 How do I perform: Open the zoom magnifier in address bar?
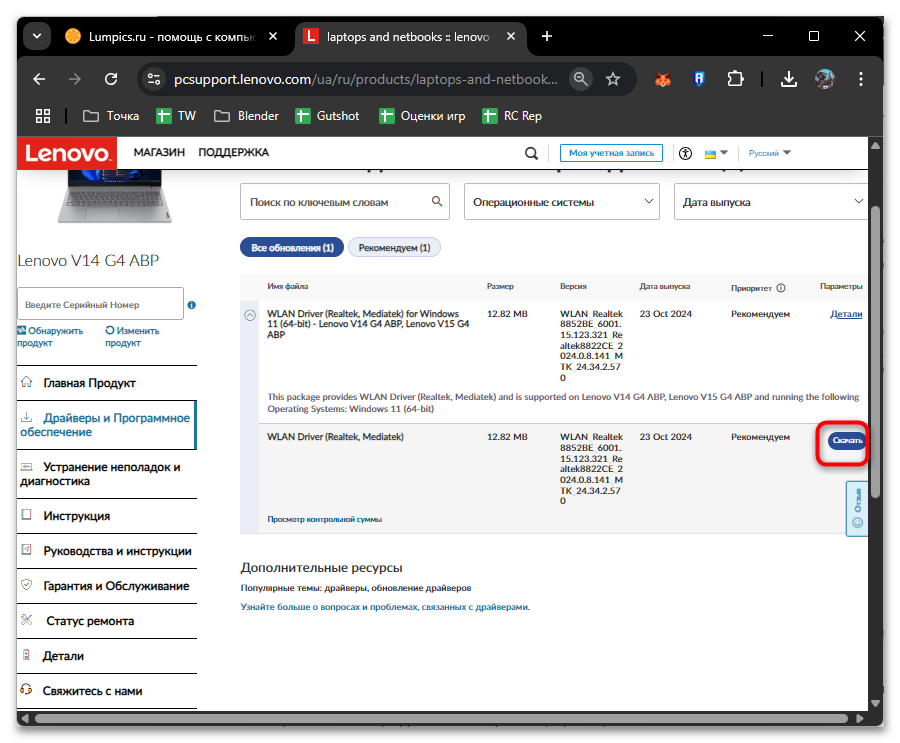pos(581,79)
